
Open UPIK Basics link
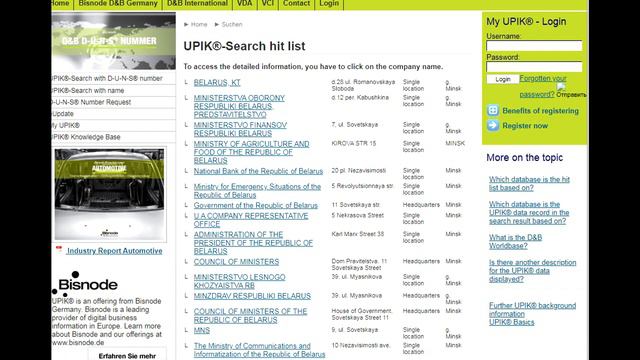511,322
